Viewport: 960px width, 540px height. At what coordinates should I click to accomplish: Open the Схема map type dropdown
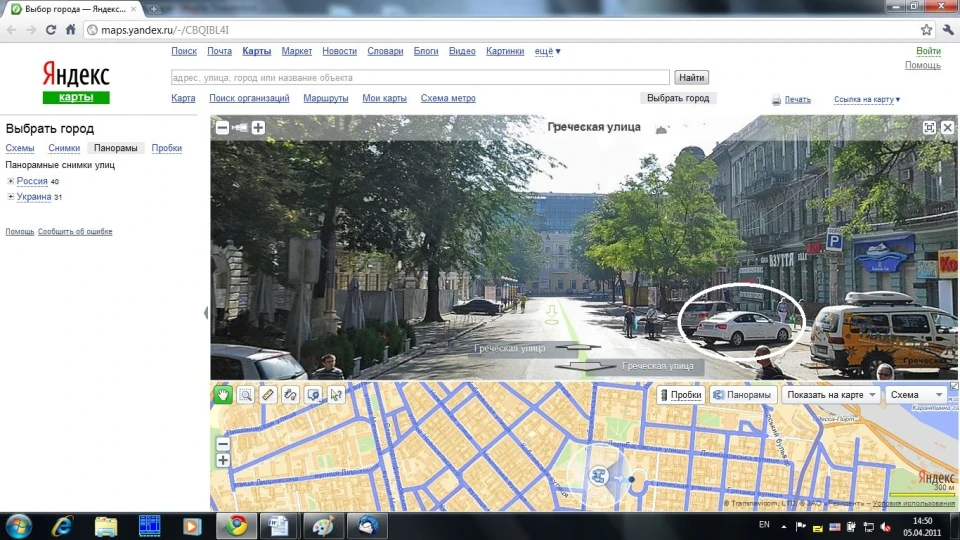point(916,395)
